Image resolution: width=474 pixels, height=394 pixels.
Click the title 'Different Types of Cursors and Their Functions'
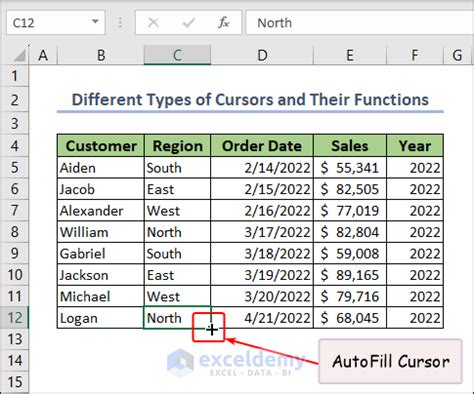pyautogui.click(x=250, y=99)
